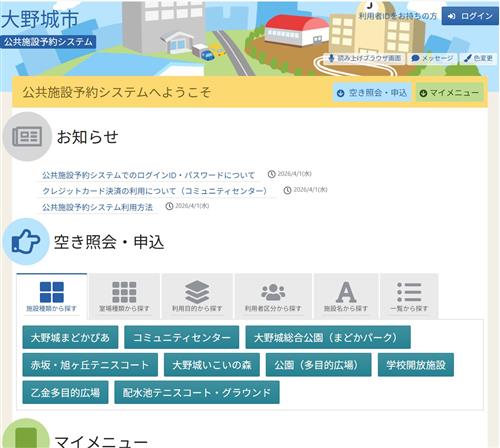Open notice about ログインID・パスワード

click(x=148, y=175)
